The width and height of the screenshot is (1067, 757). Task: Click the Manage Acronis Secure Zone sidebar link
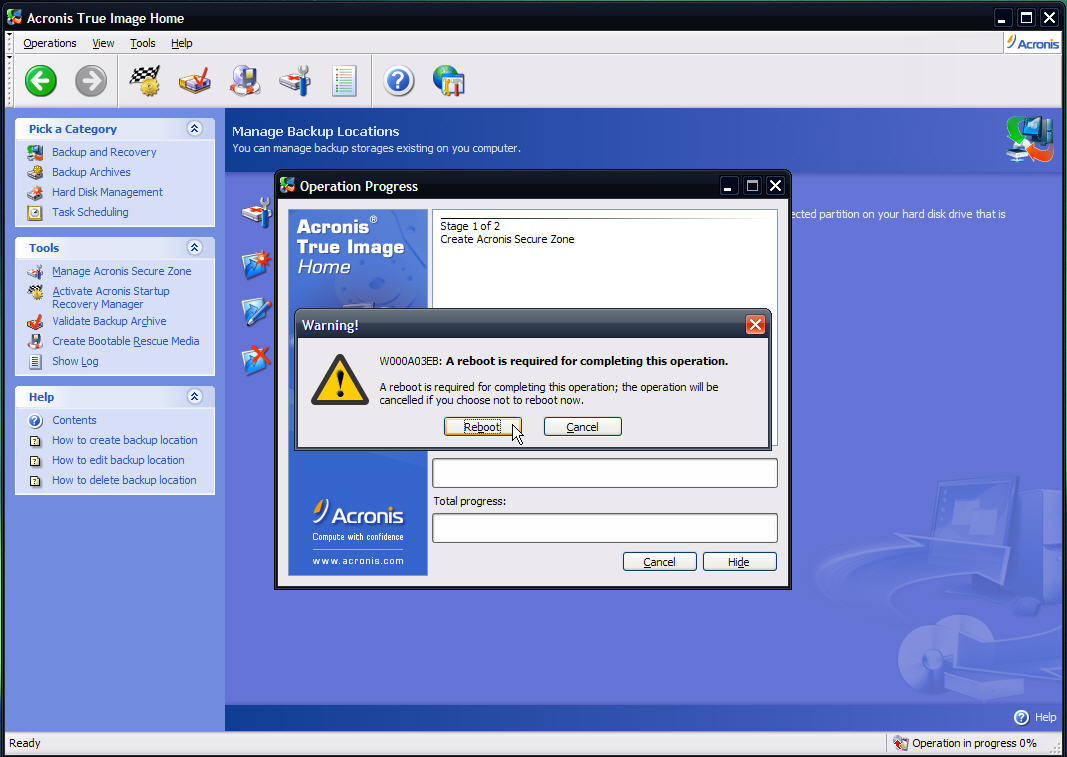(122, 271)
